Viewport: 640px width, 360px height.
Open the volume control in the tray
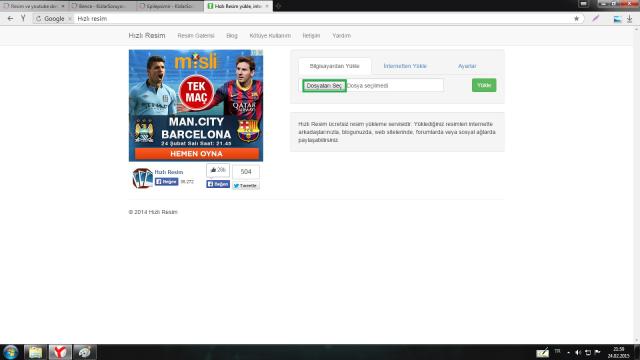(x=578, y=353)
